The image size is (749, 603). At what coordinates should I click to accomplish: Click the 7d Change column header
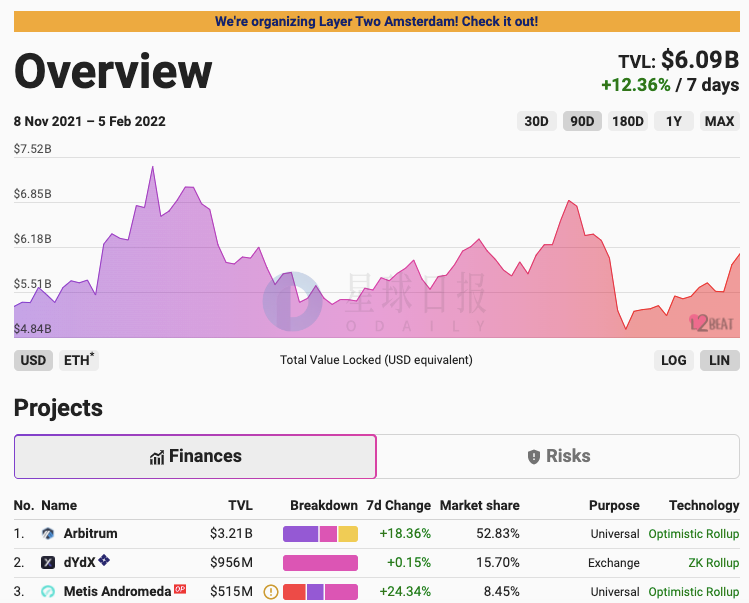point(398,506)
